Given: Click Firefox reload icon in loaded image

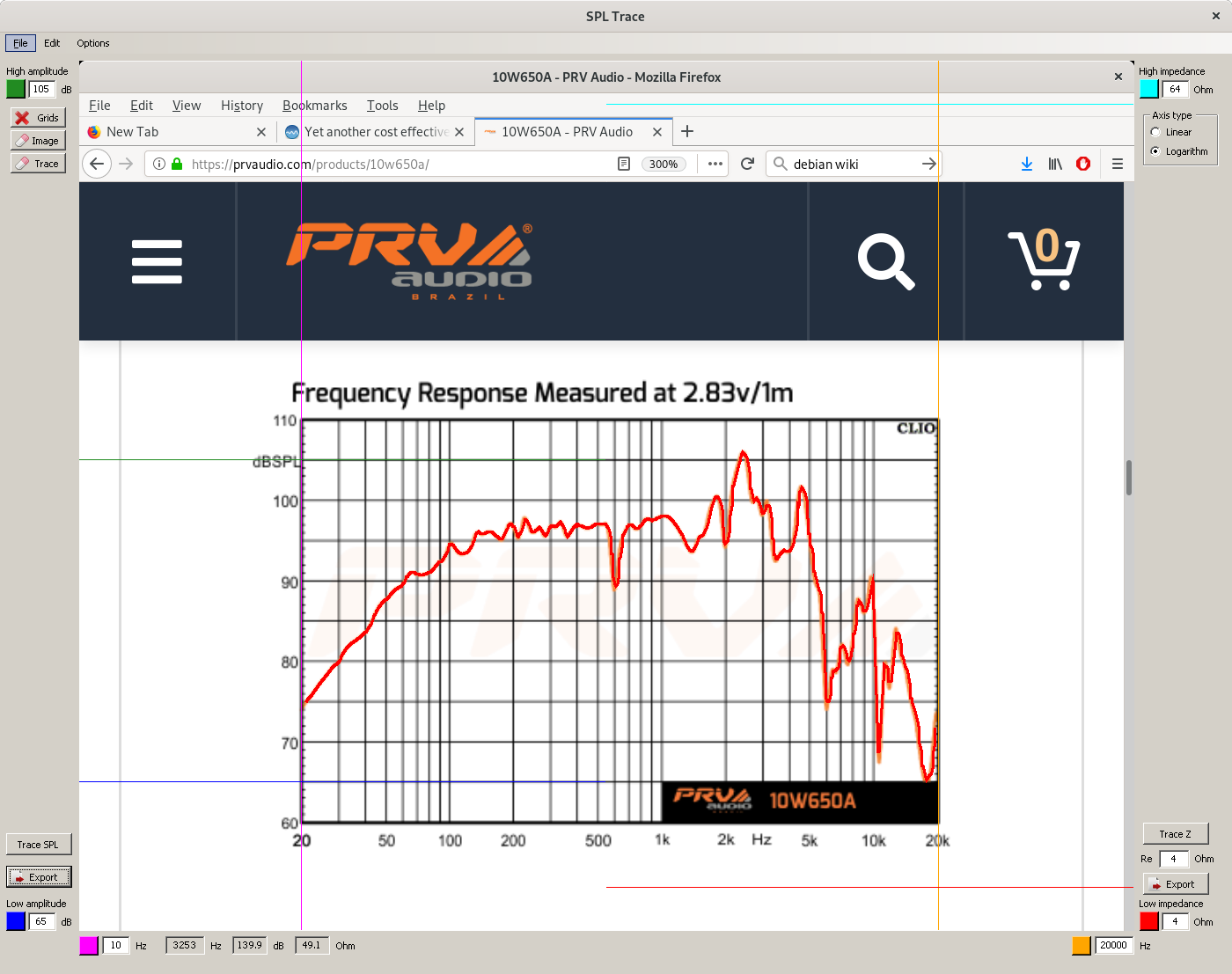Looking at the screenshot, I should click(x=747, y=164).
